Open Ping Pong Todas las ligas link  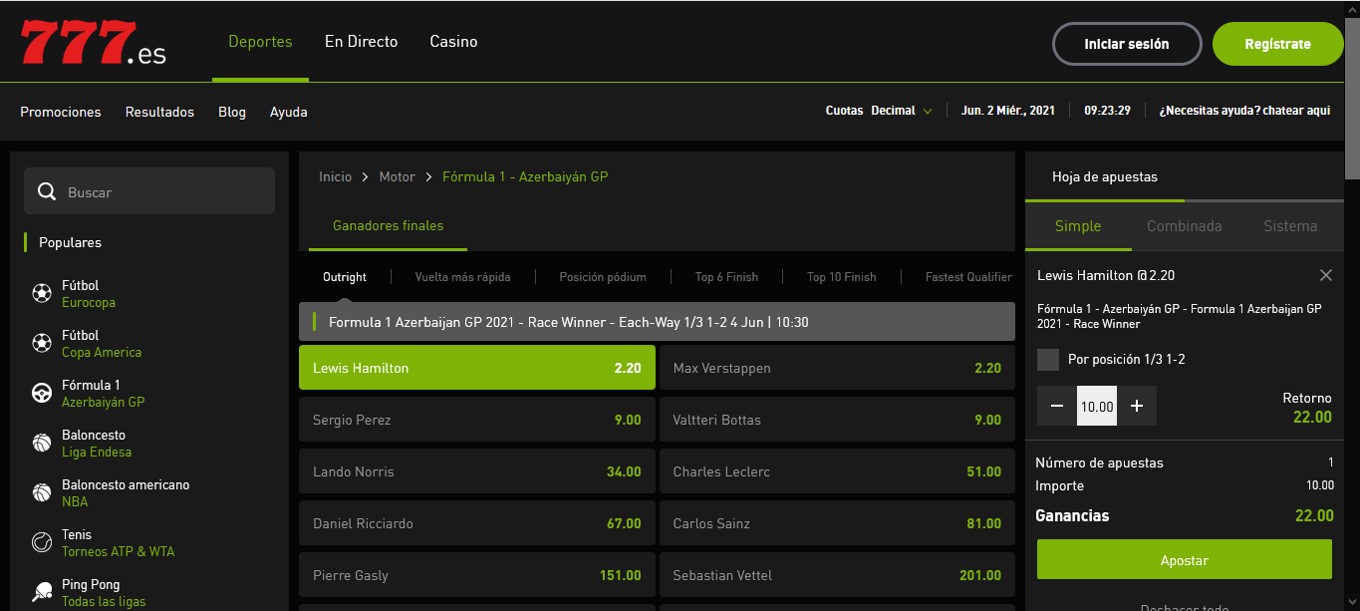coord(103,592)
